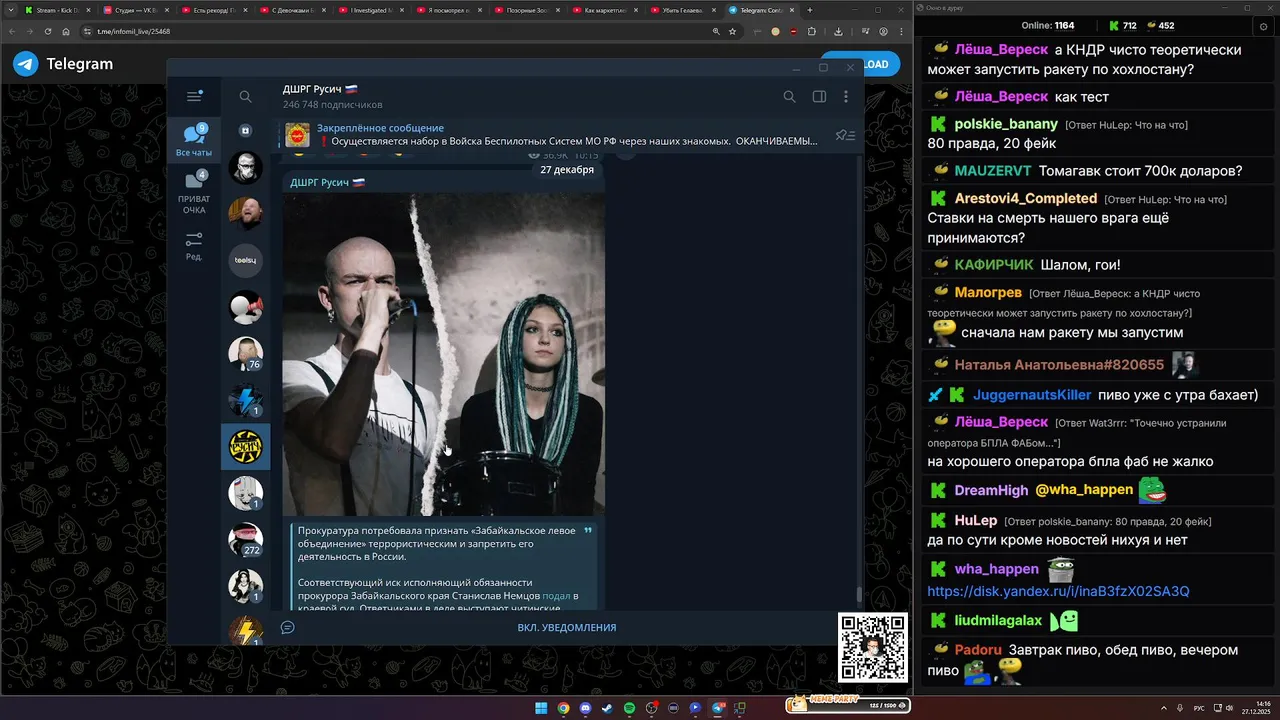Image resolution: width=1280 pixels, height=720 pixels.
Task: Switch to the Как маркетинг YouTube tab
Action: point(607,10)
